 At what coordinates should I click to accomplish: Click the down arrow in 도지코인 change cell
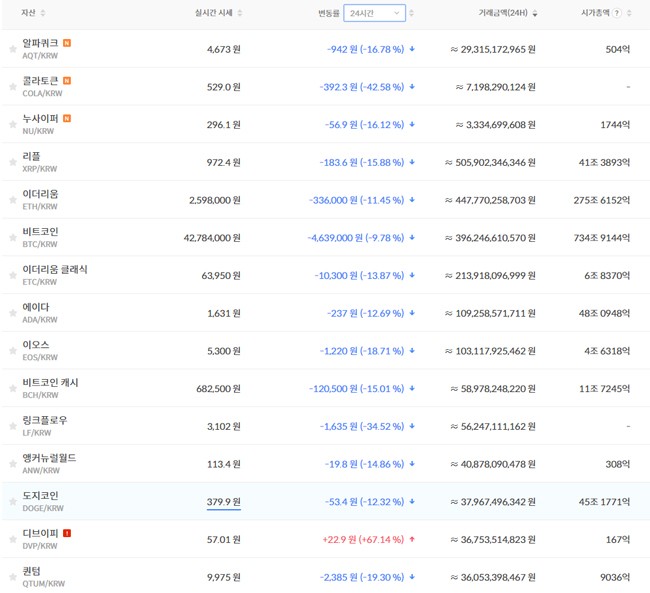[412, 502]
